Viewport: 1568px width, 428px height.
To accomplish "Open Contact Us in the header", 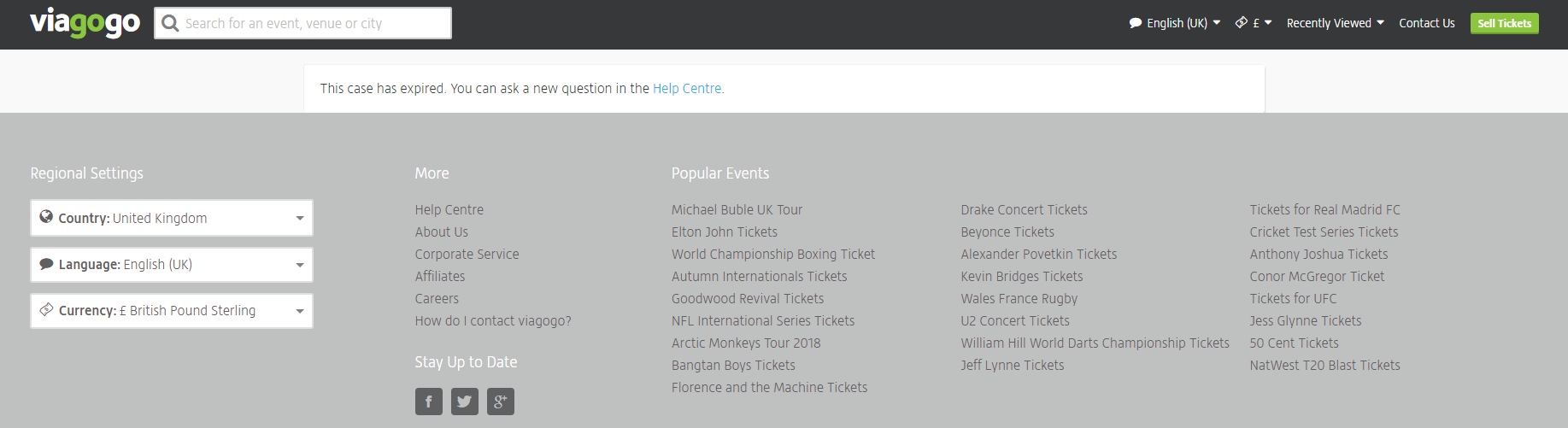I will pyautogui.click(x=1426, y=23).
